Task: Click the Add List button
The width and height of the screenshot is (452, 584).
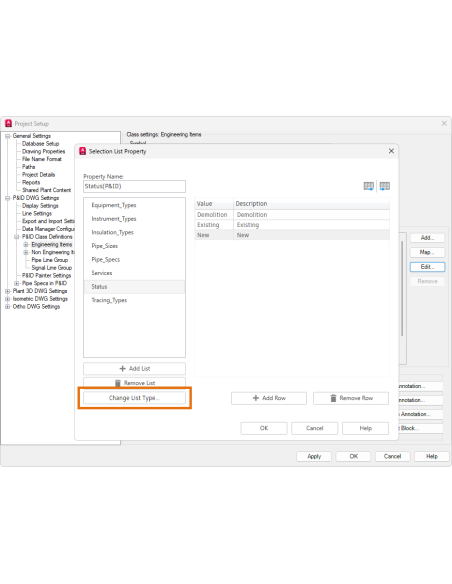Action: (x=134, y=369)
